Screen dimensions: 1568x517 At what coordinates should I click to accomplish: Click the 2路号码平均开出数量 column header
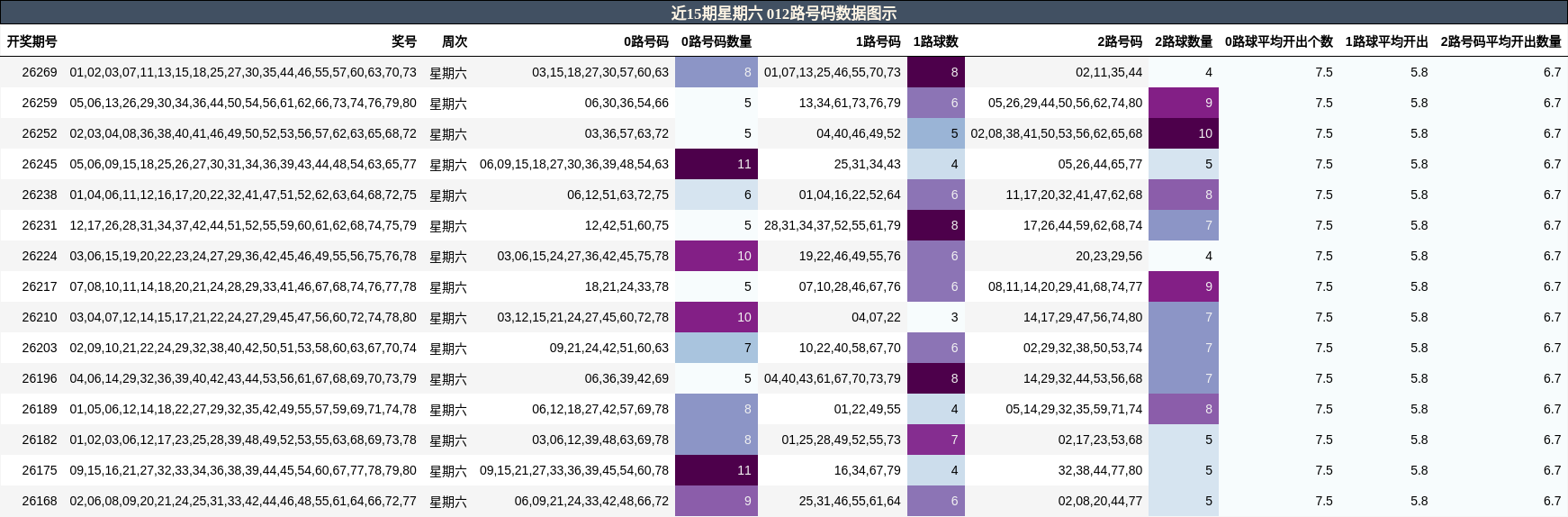(x=1501, y=41)
